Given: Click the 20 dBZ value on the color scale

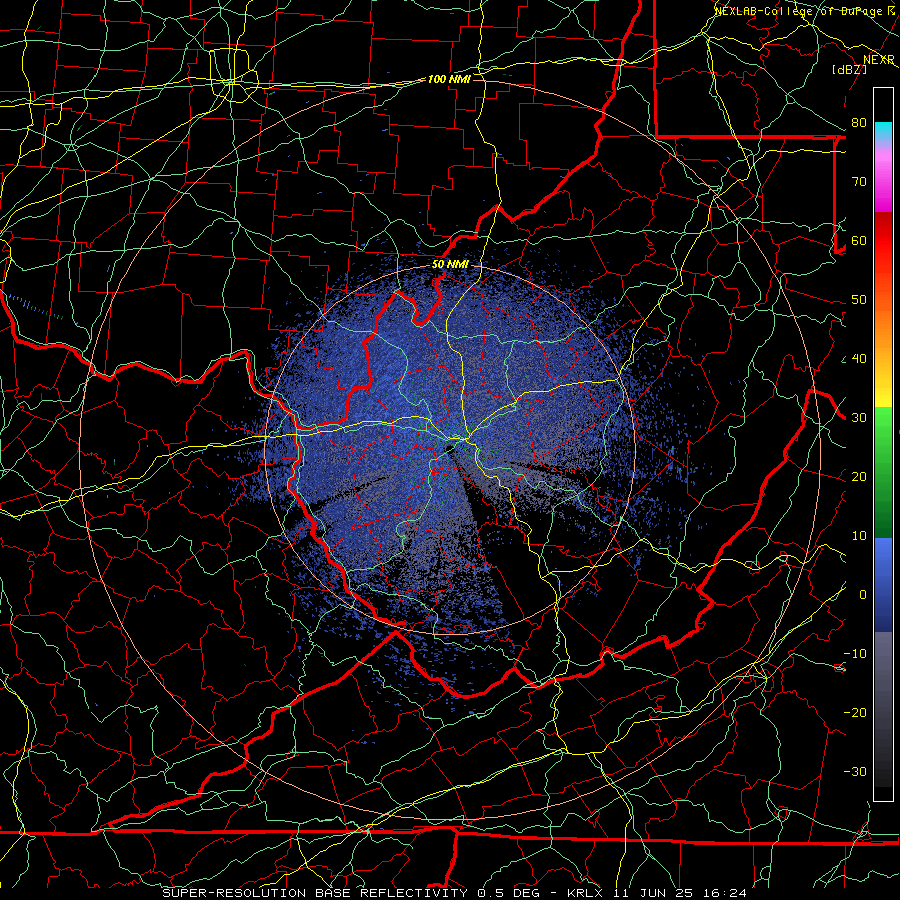Looking at the screenshot, I should (859, 477).
